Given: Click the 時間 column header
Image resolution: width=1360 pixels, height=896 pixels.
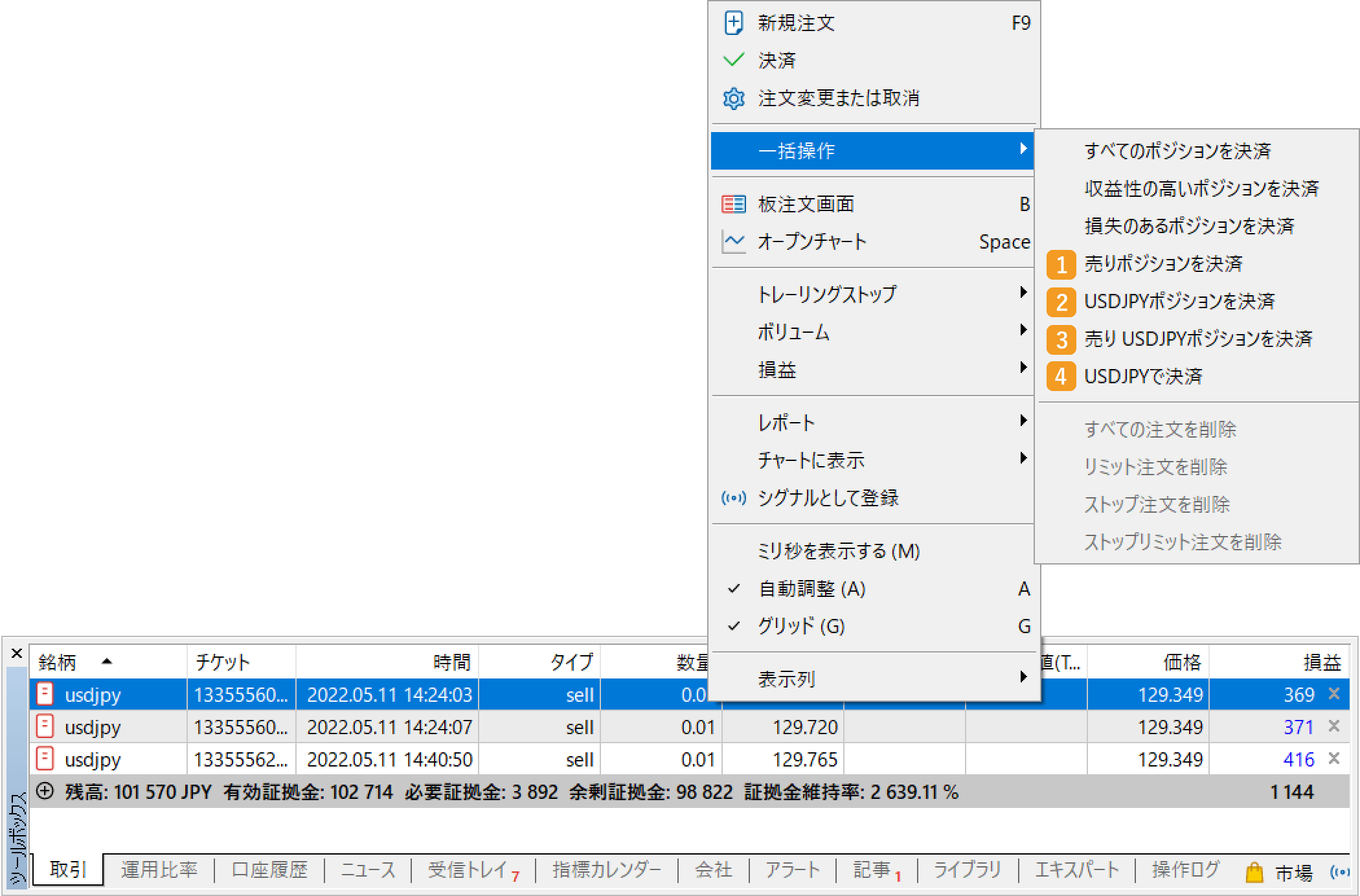Looking at the screenshot, I should pos(387,662).
